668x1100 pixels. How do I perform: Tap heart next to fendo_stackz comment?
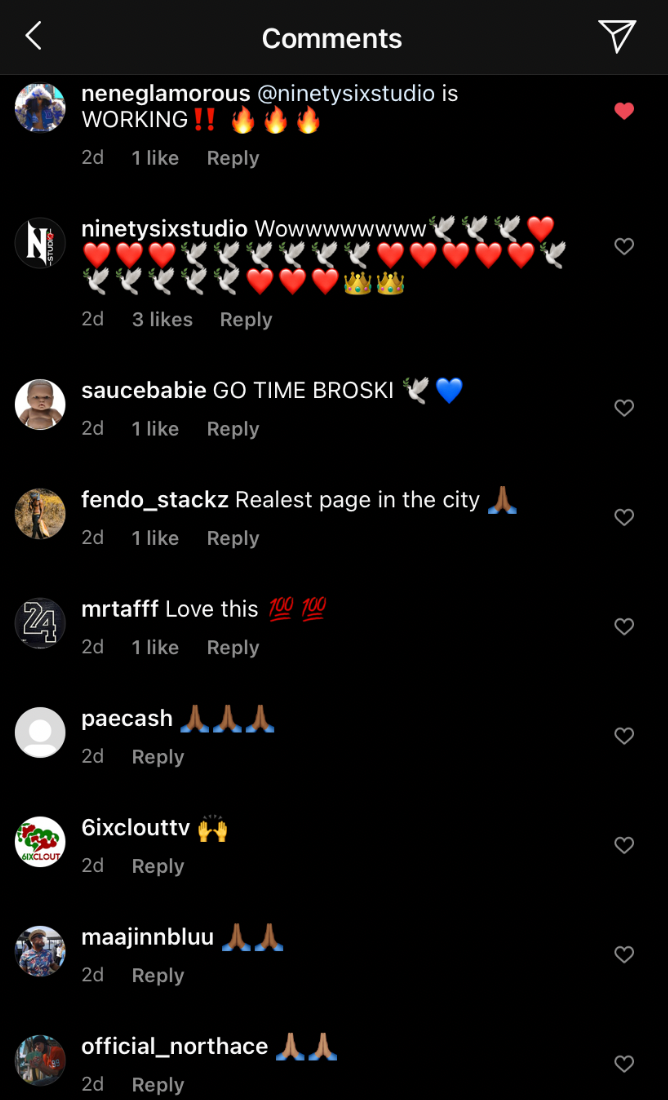(624, 517)
